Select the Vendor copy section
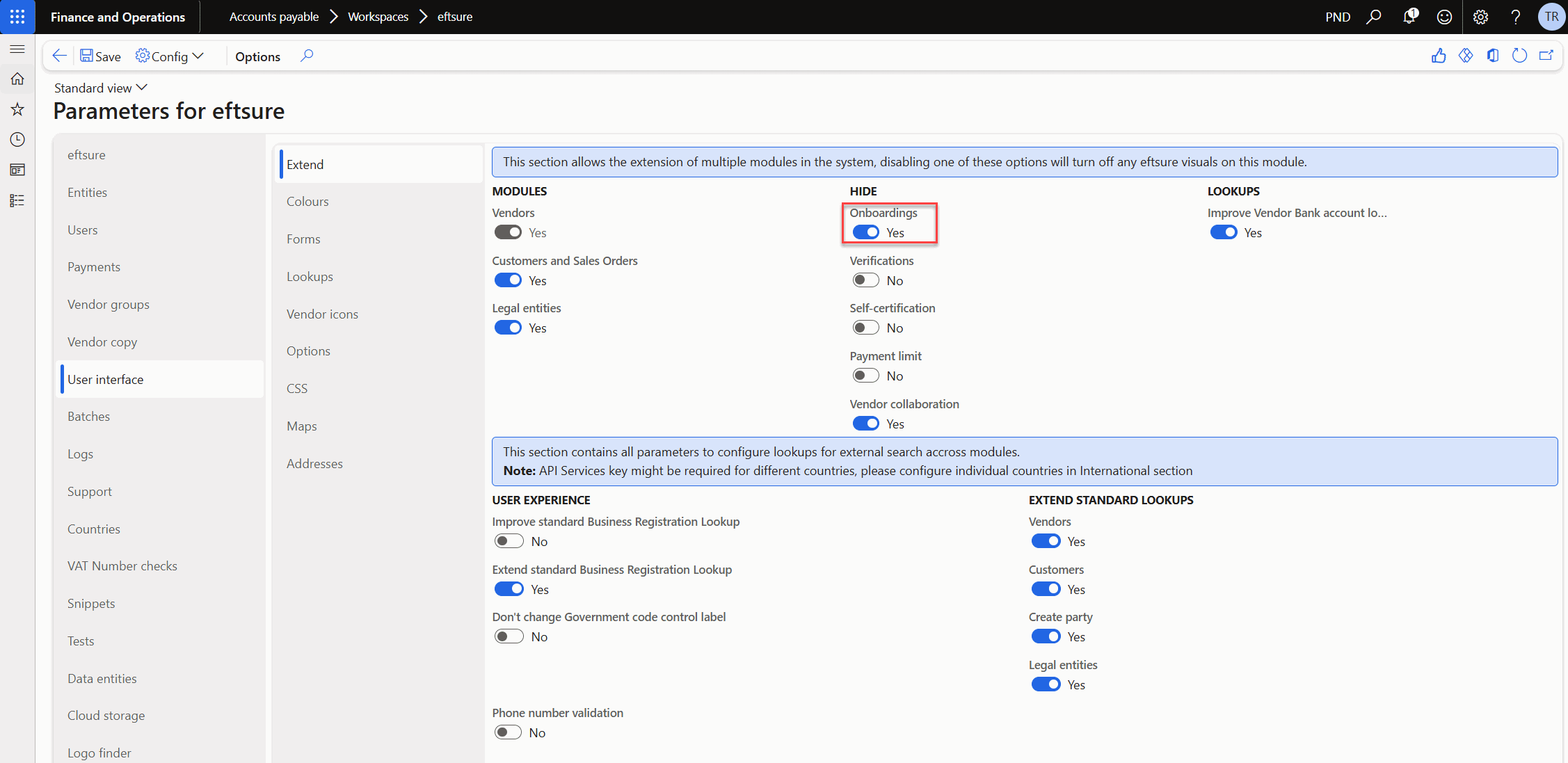This screenshot has width=1568, height=763. [x=161, y=342]
